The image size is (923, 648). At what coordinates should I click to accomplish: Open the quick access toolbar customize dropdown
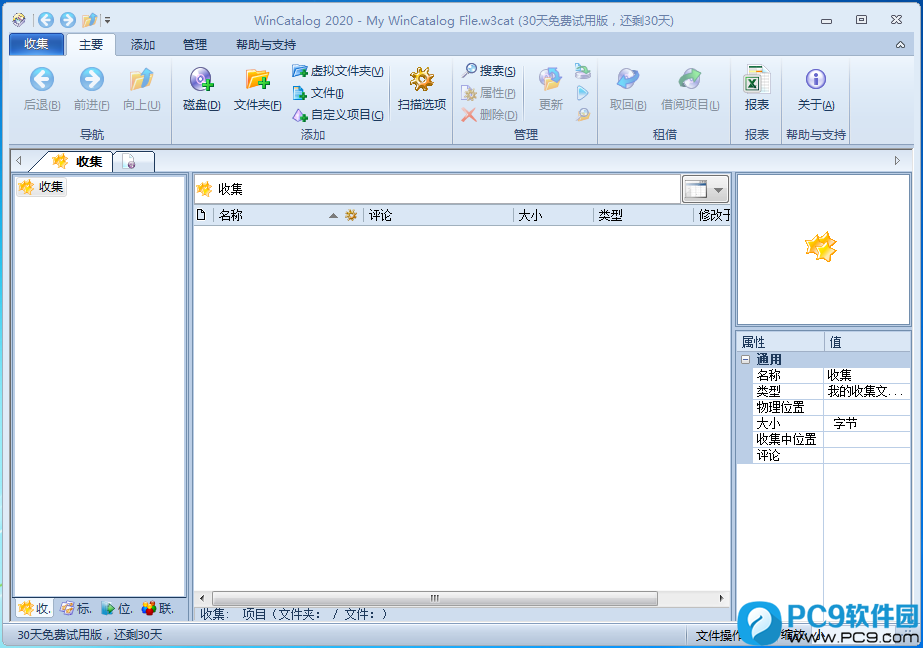tap(107, 20)
